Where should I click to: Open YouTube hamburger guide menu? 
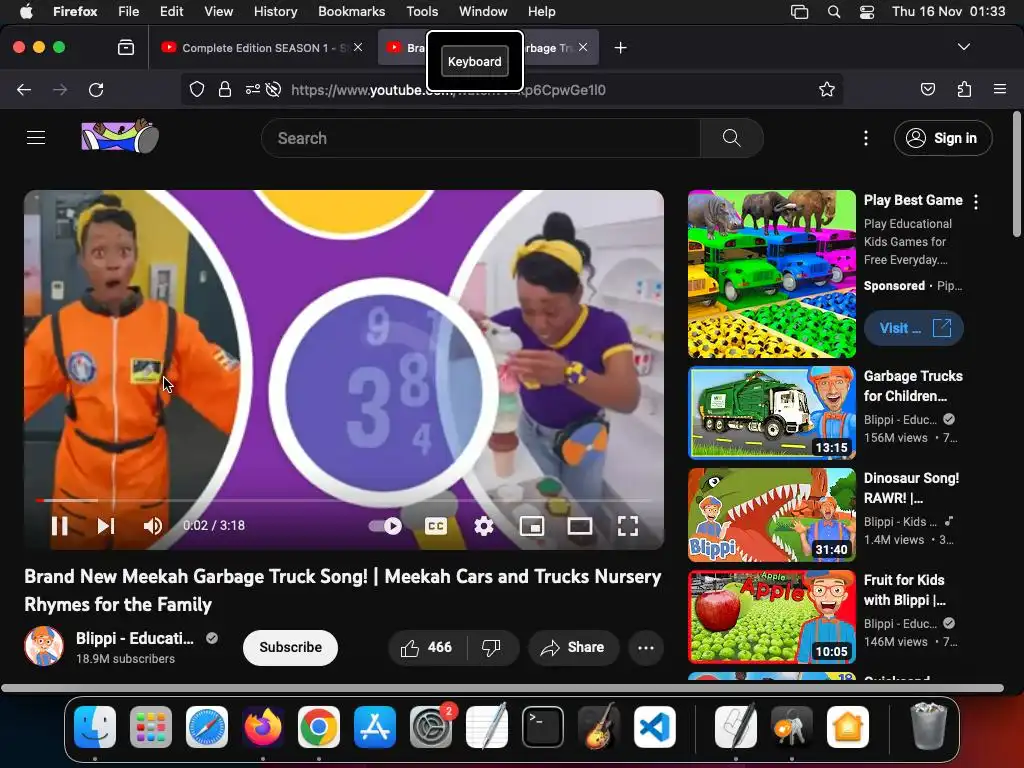pos(36,138)
